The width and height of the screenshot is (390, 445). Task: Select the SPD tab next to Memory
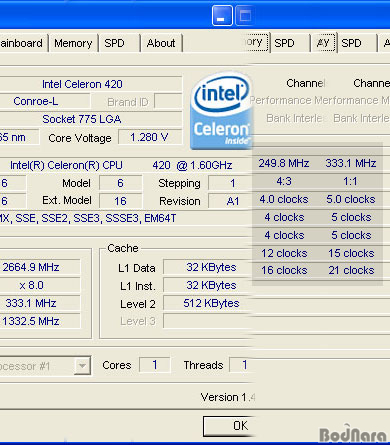[114, 43]
